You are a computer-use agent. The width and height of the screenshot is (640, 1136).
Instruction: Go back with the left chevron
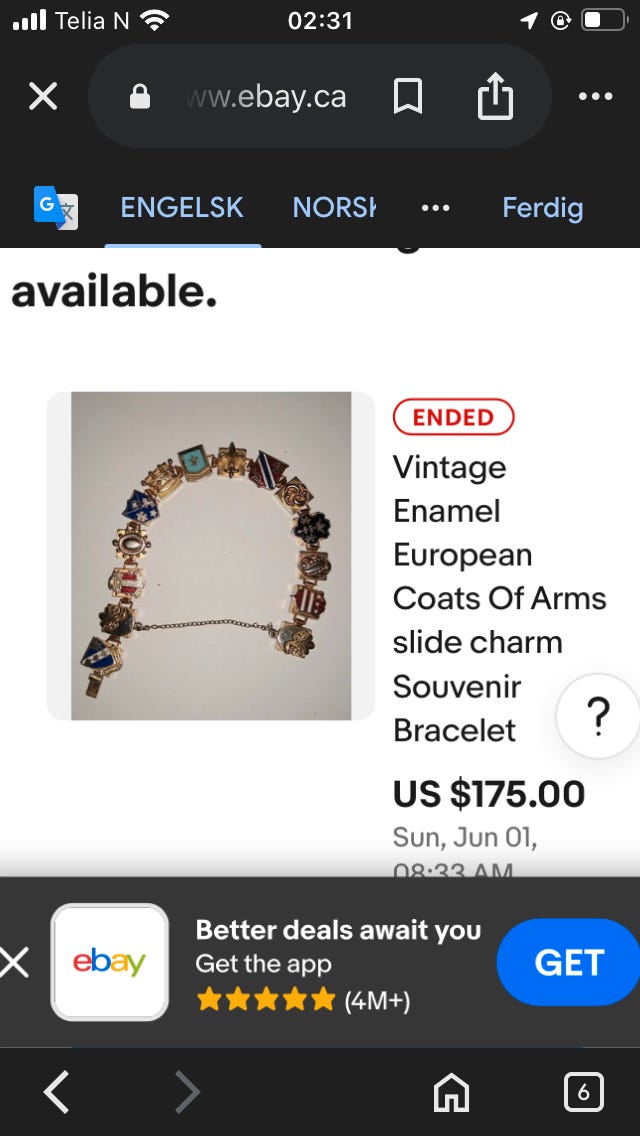coord(57,1092)
